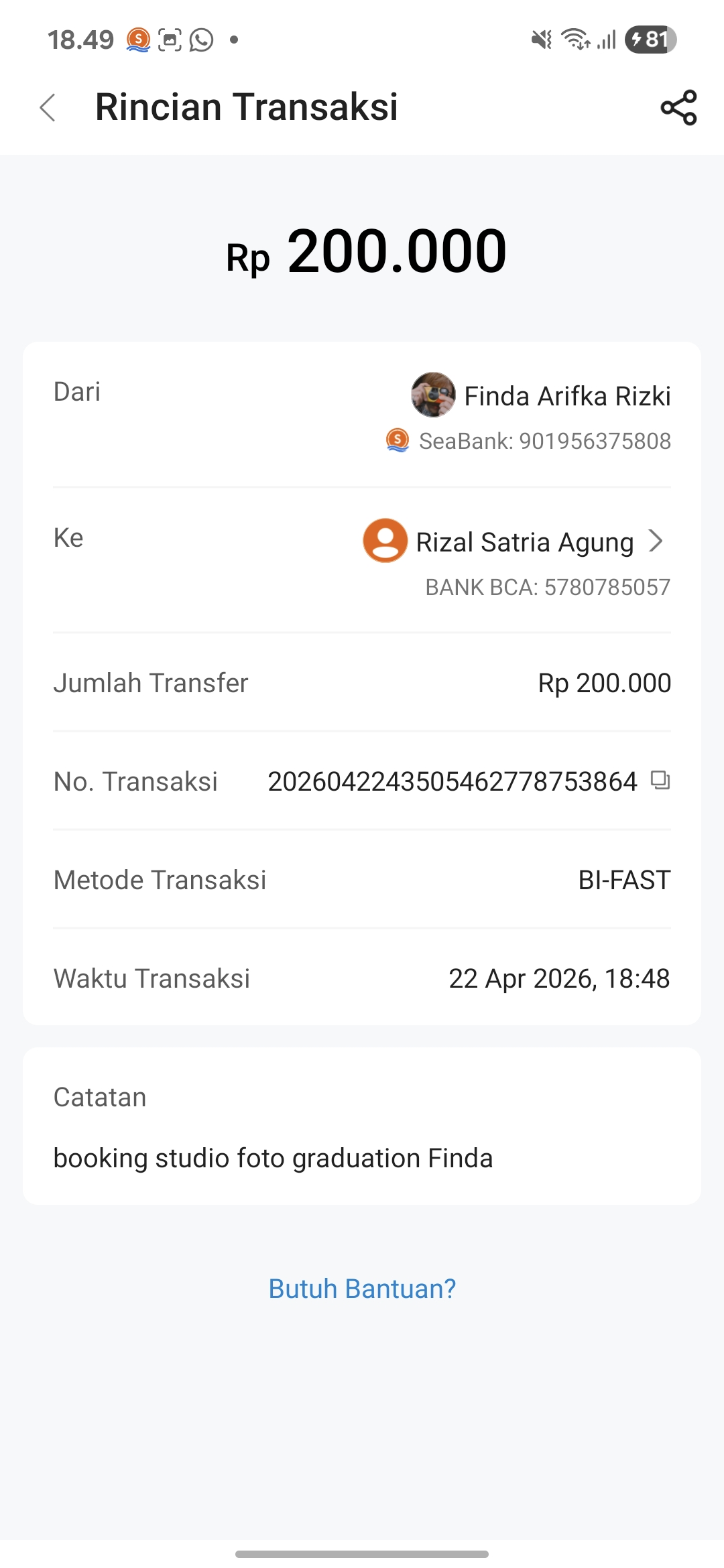Expand recipient details chevron
724x1568 pixels.
pos(656,541)
